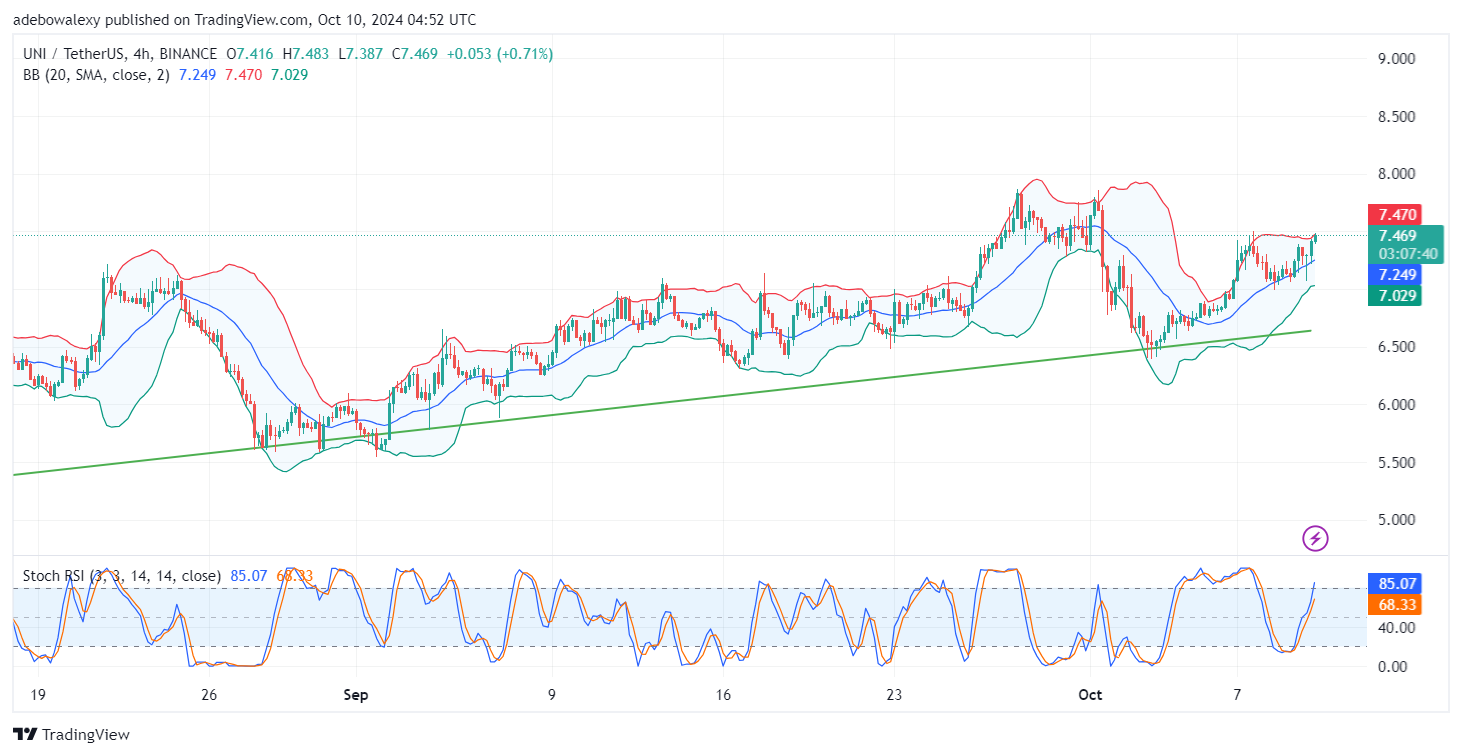The height and width of the screenshot is (756, 1462).
Task: Click the 6.000 price axis label
Action: click(x=1395, y=405)
